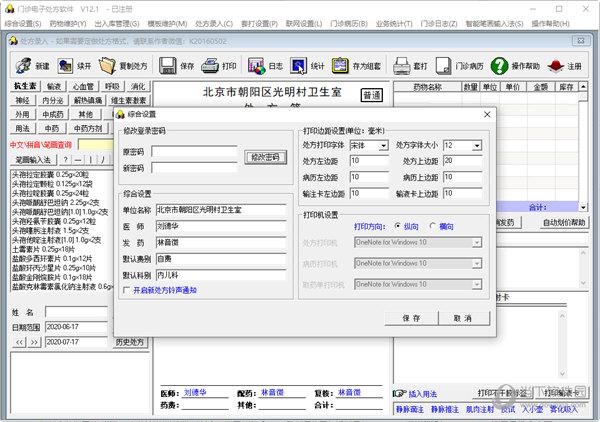600x422 pixels.
Task: Click the 肌内注射 usage link
Action: 480,410
